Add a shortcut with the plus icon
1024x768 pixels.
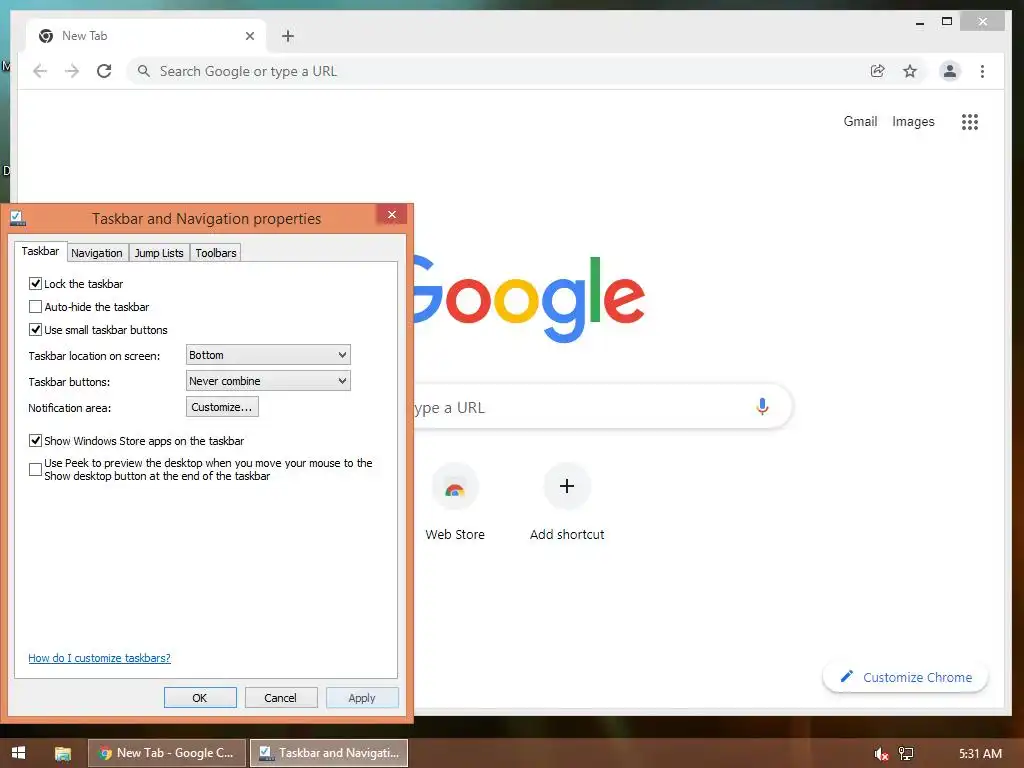pos(567,486)
